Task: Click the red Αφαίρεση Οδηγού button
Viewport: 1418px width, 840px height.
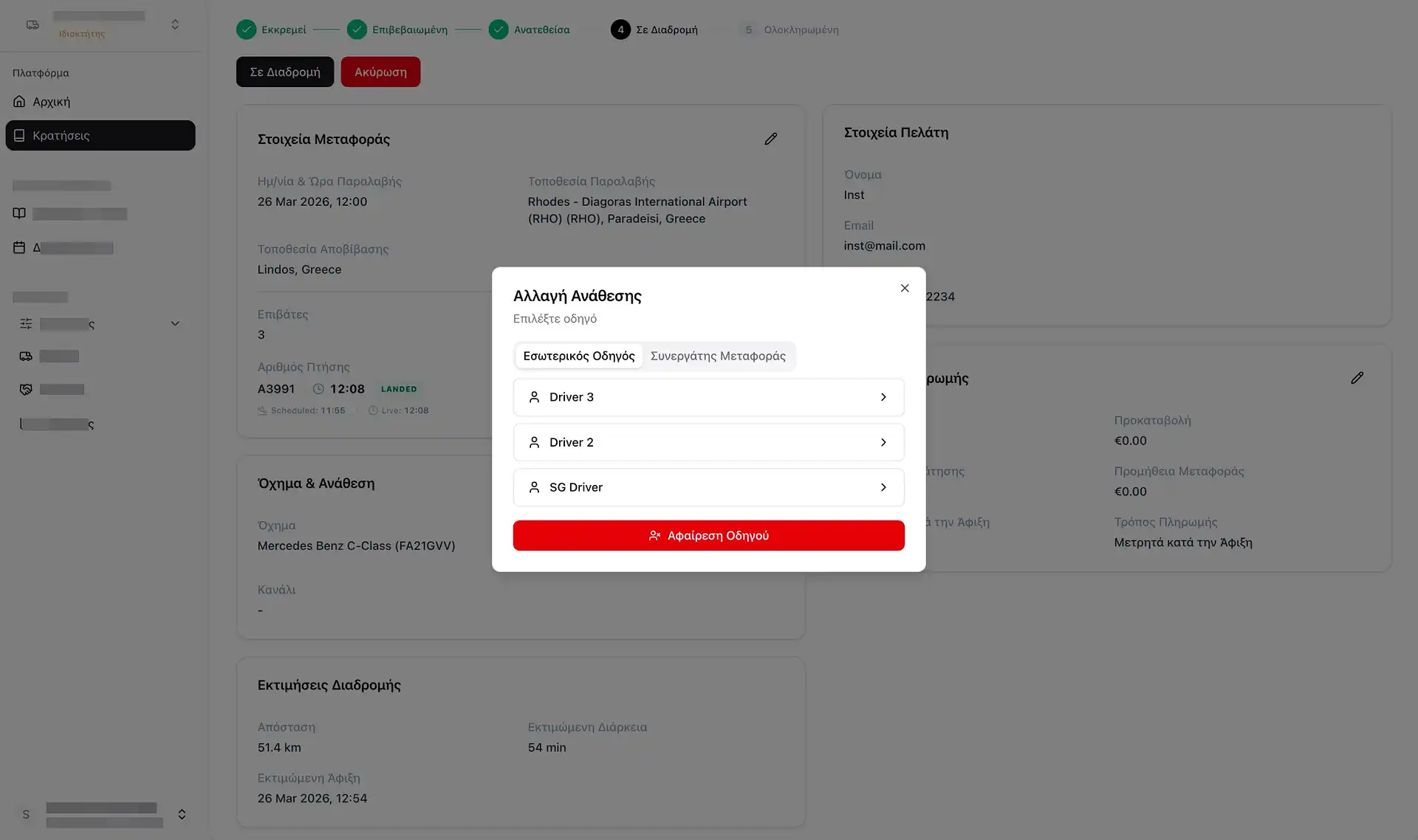Action: click(708, 535)
